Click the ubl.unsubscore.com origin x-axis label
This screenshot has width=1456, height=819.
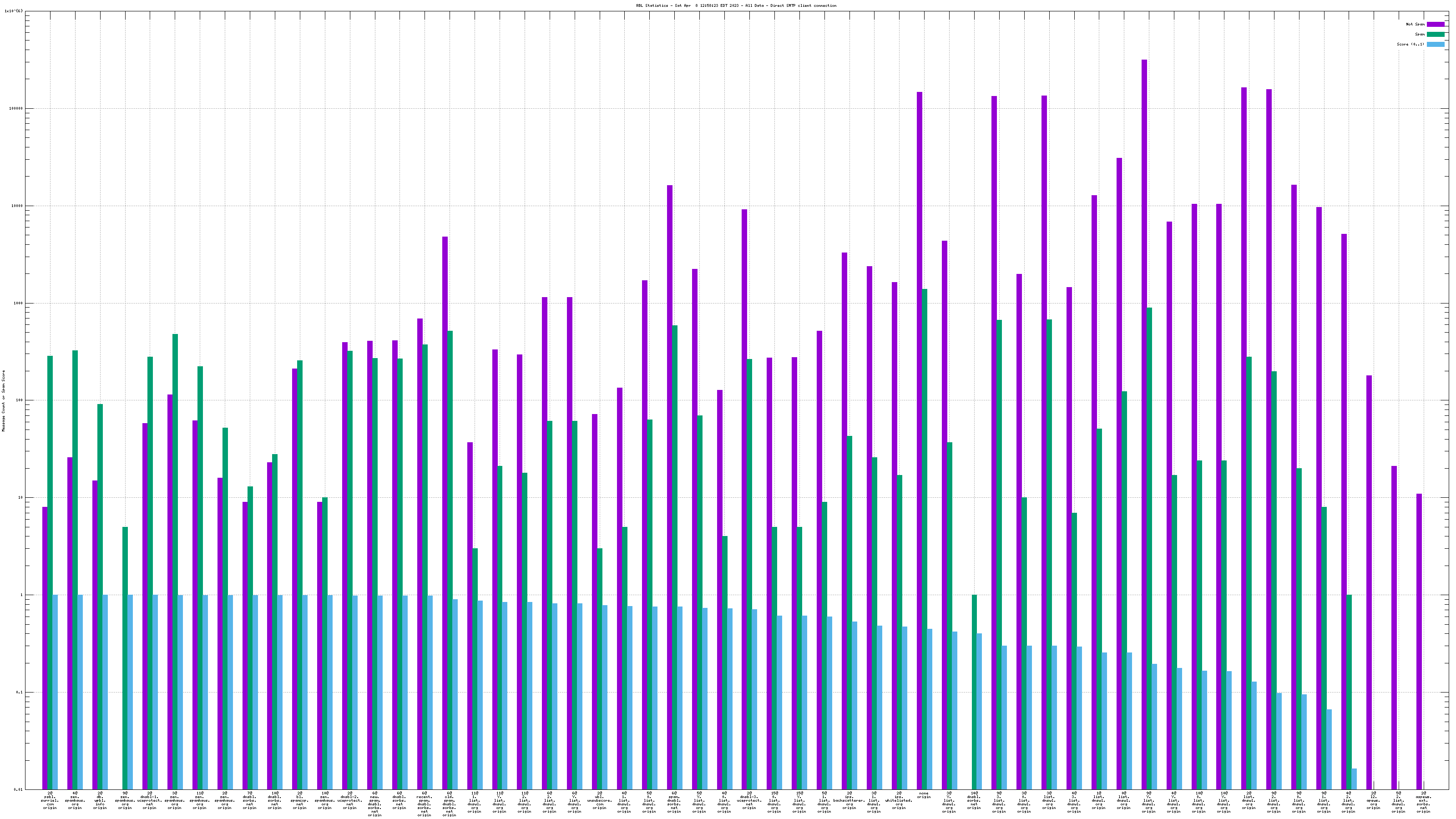coord(599,800)
